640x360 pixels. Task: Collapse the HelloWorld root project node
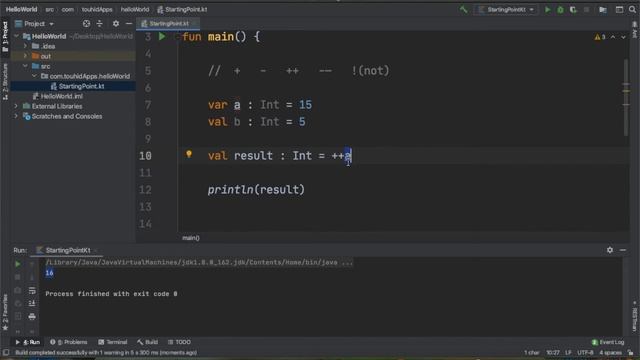tap(17, 36)
